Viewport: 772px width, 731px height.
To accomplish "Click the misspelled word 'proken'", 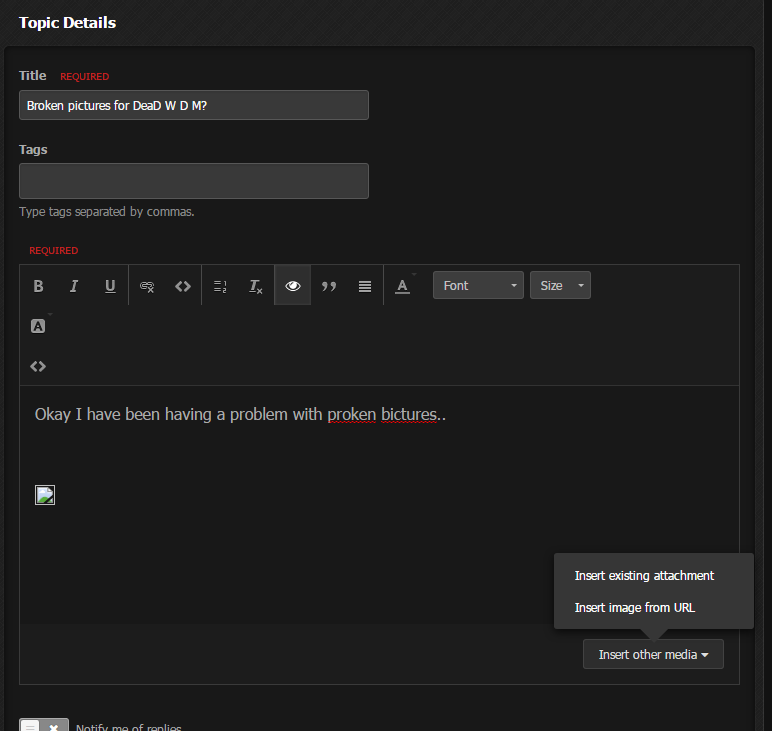I will [x=352, y=414].
